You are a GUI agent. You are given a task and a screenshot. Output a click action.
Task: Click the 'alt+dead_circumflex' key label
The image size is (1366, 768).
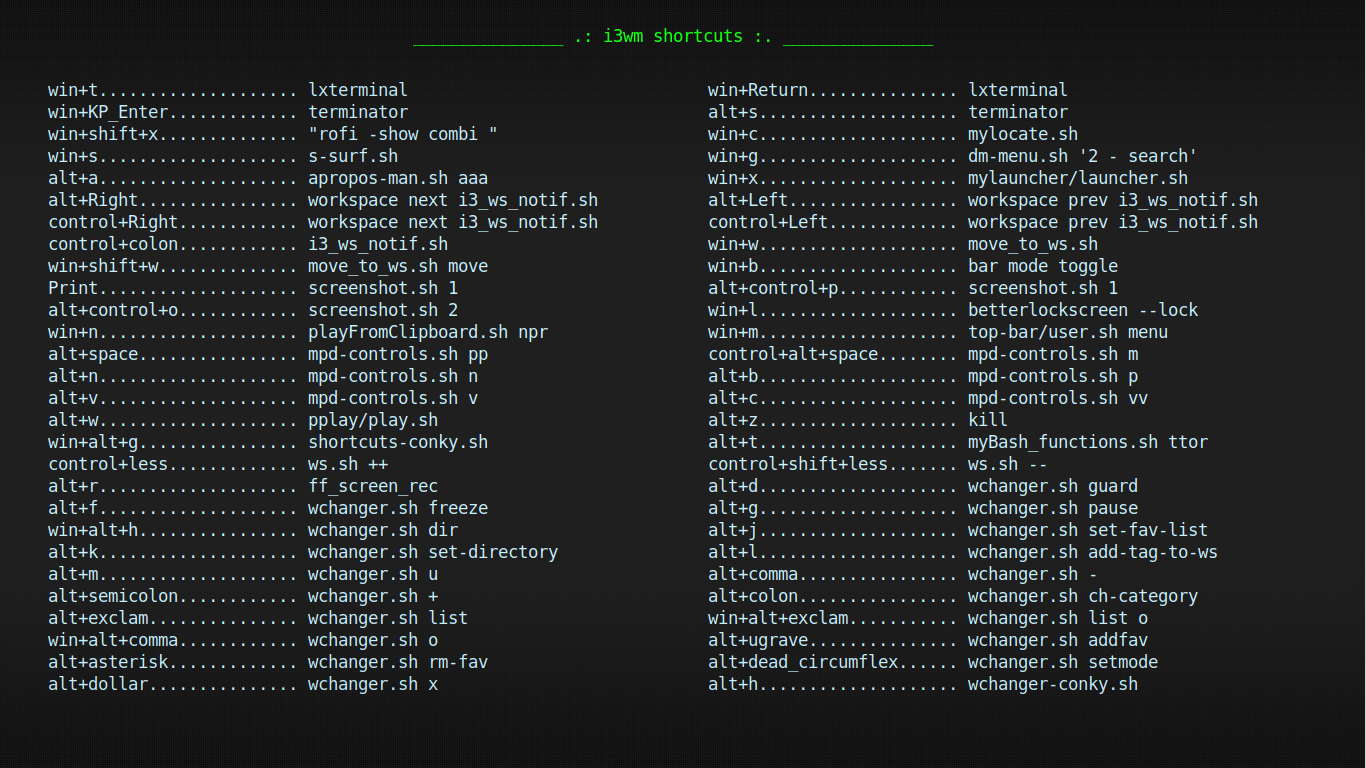(803, 662)
